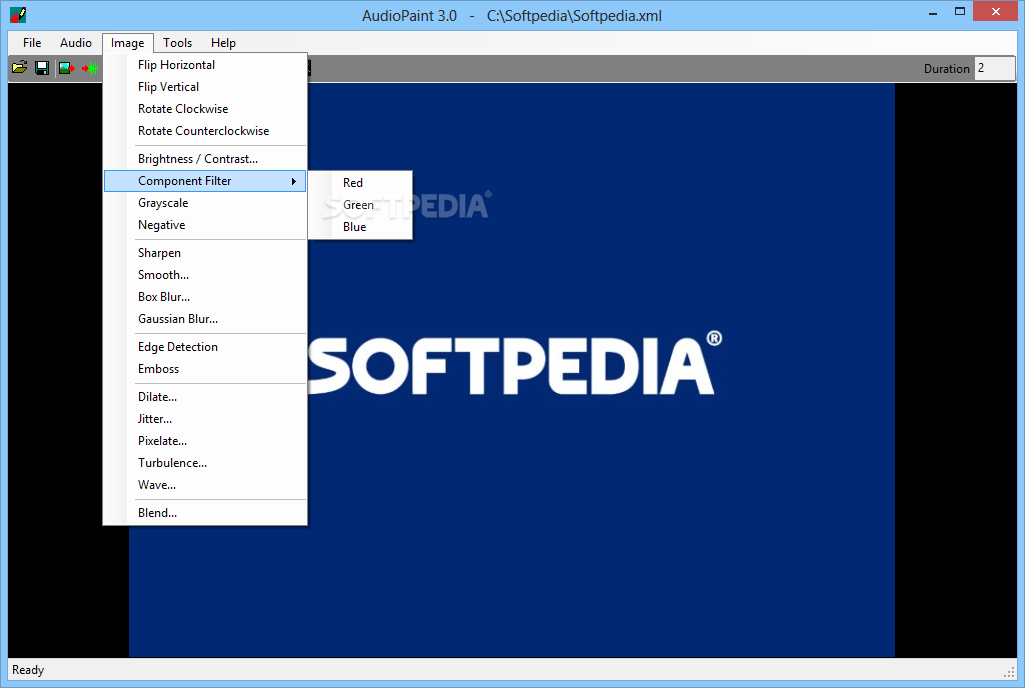Select Rotate Counterclockwise
Screen dimensions: 1025x688
tap(205, 131)
